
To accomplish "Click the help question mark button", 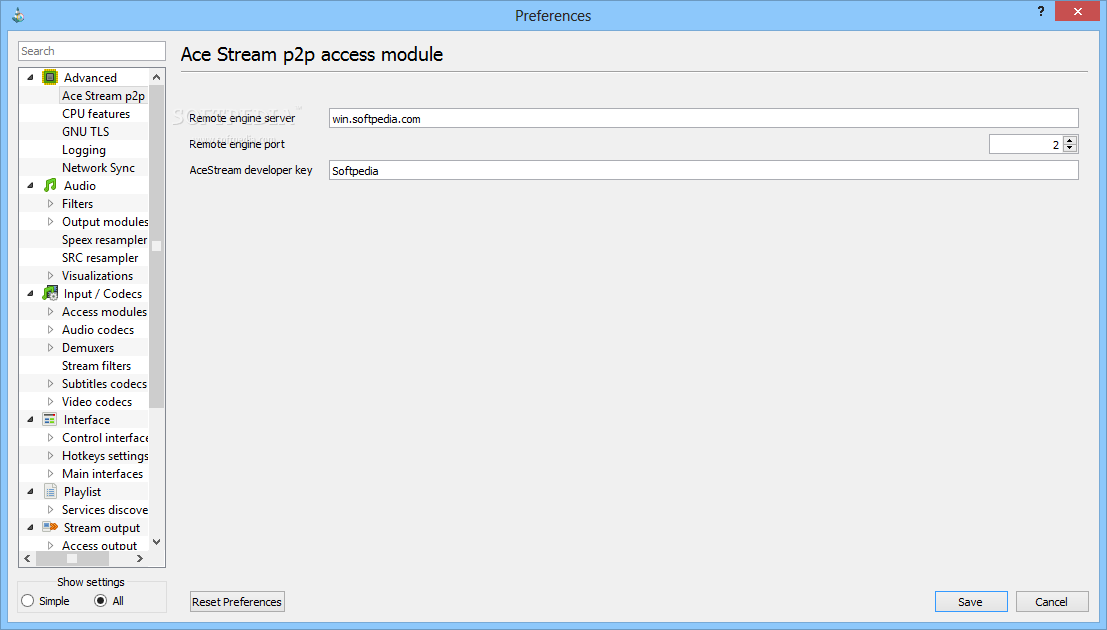I will click(1041, 11).
